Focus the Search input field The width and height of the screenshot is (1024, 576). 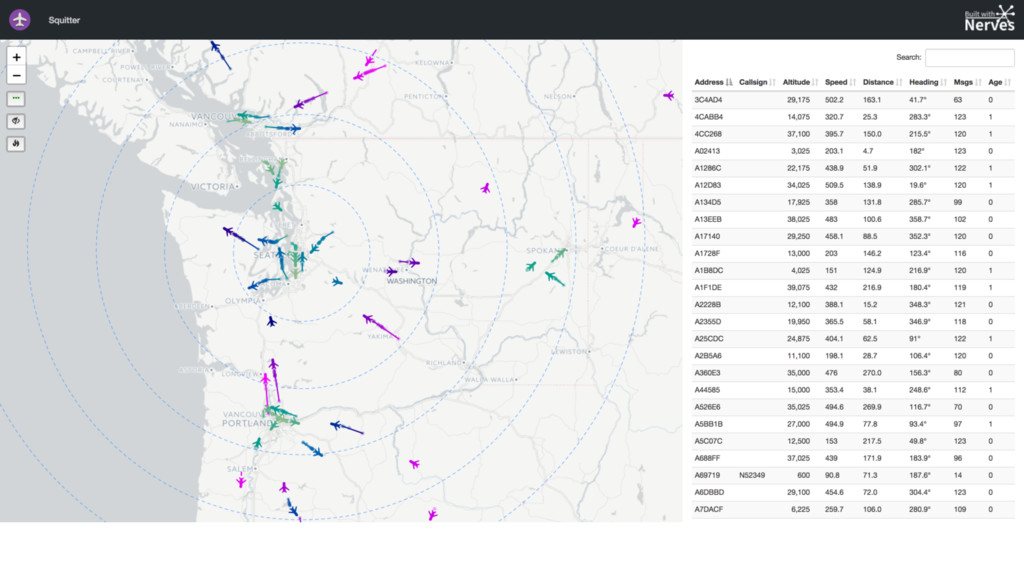tap(969, 57)
